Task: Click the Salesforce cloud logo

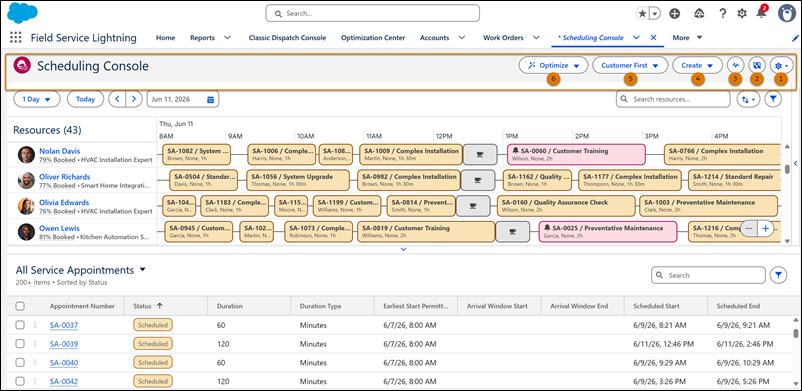Action: point(22,13)
